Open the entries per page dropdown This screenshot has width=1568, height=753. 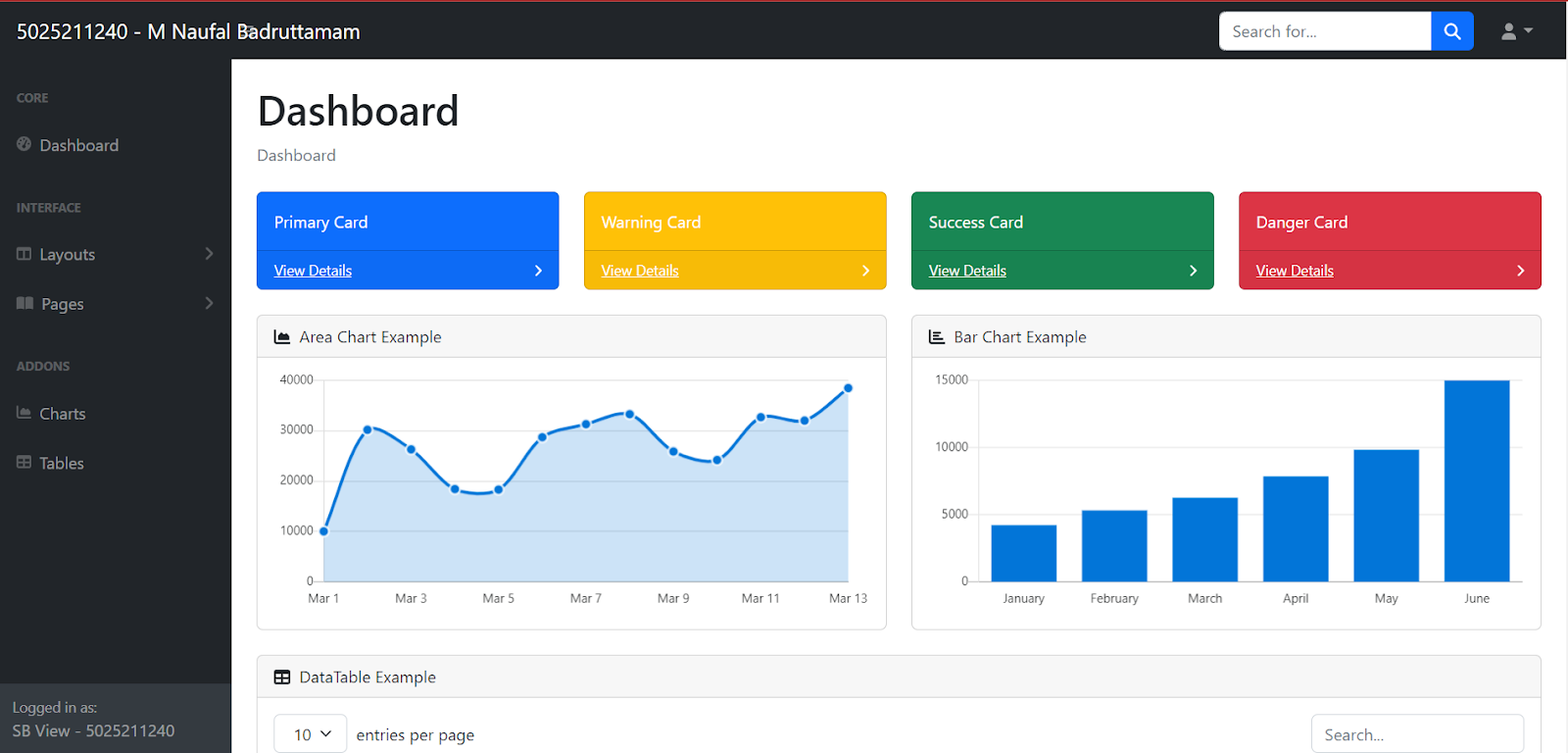pyautogui.click(x=310, y=734)
